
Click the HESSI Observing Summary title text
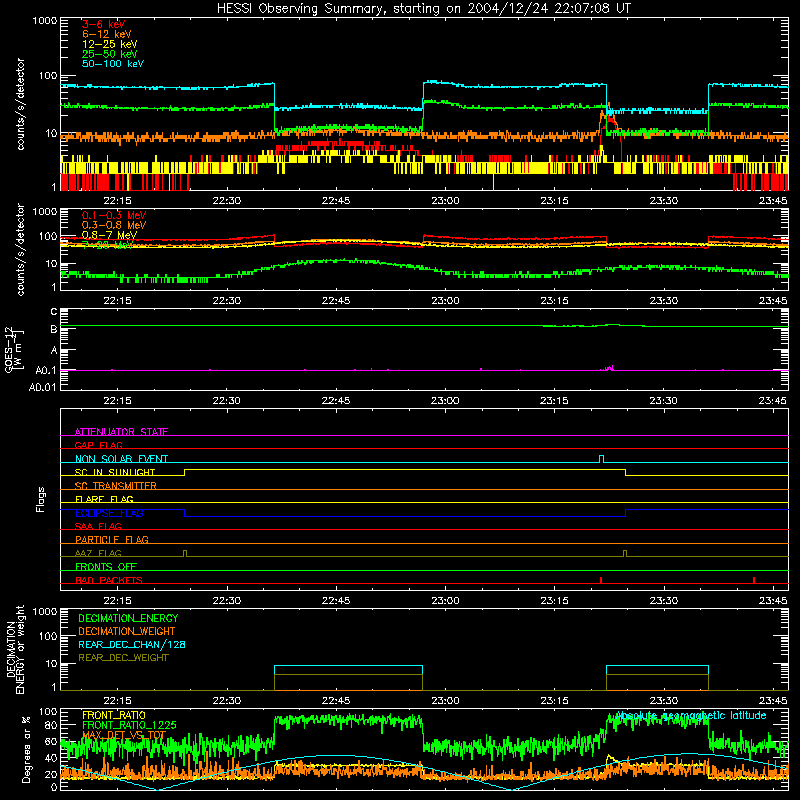[424, 9]
